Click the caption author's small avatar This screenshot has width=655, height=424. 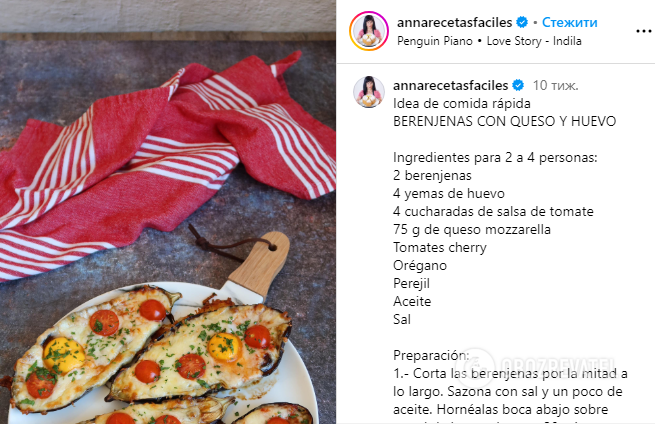pyautogui.click(x=368, y=91)
